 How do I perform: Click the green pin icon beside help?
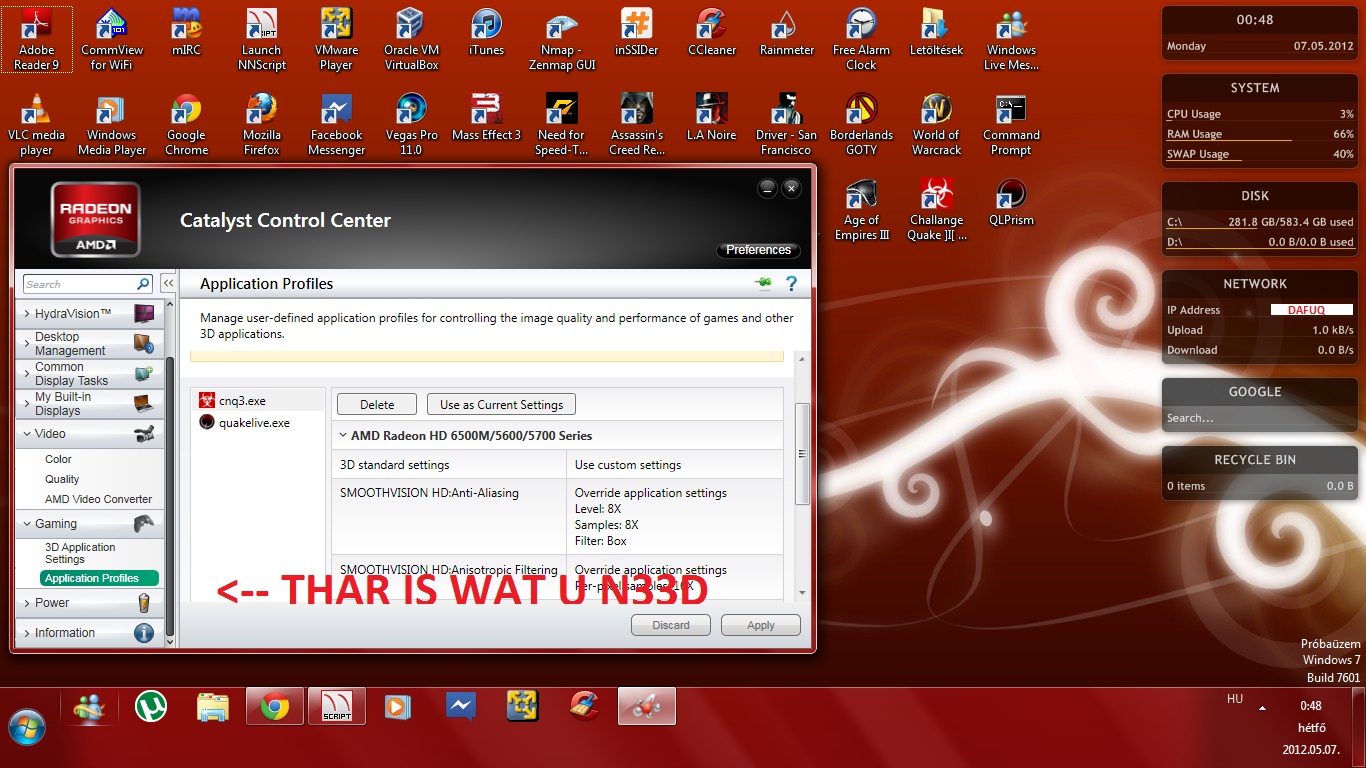(x=764, y=284)
